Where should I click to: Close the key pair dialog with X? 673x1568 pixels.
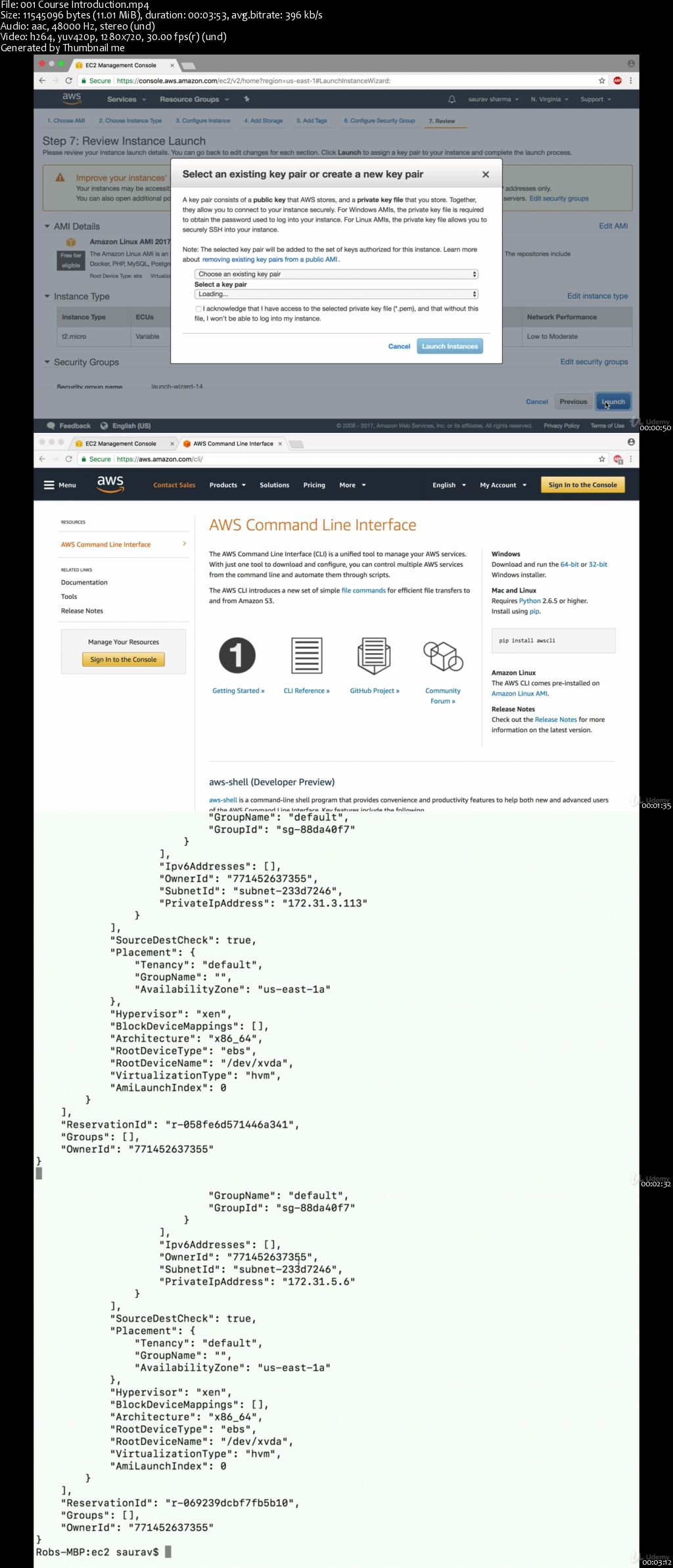[x=486, y=174]
